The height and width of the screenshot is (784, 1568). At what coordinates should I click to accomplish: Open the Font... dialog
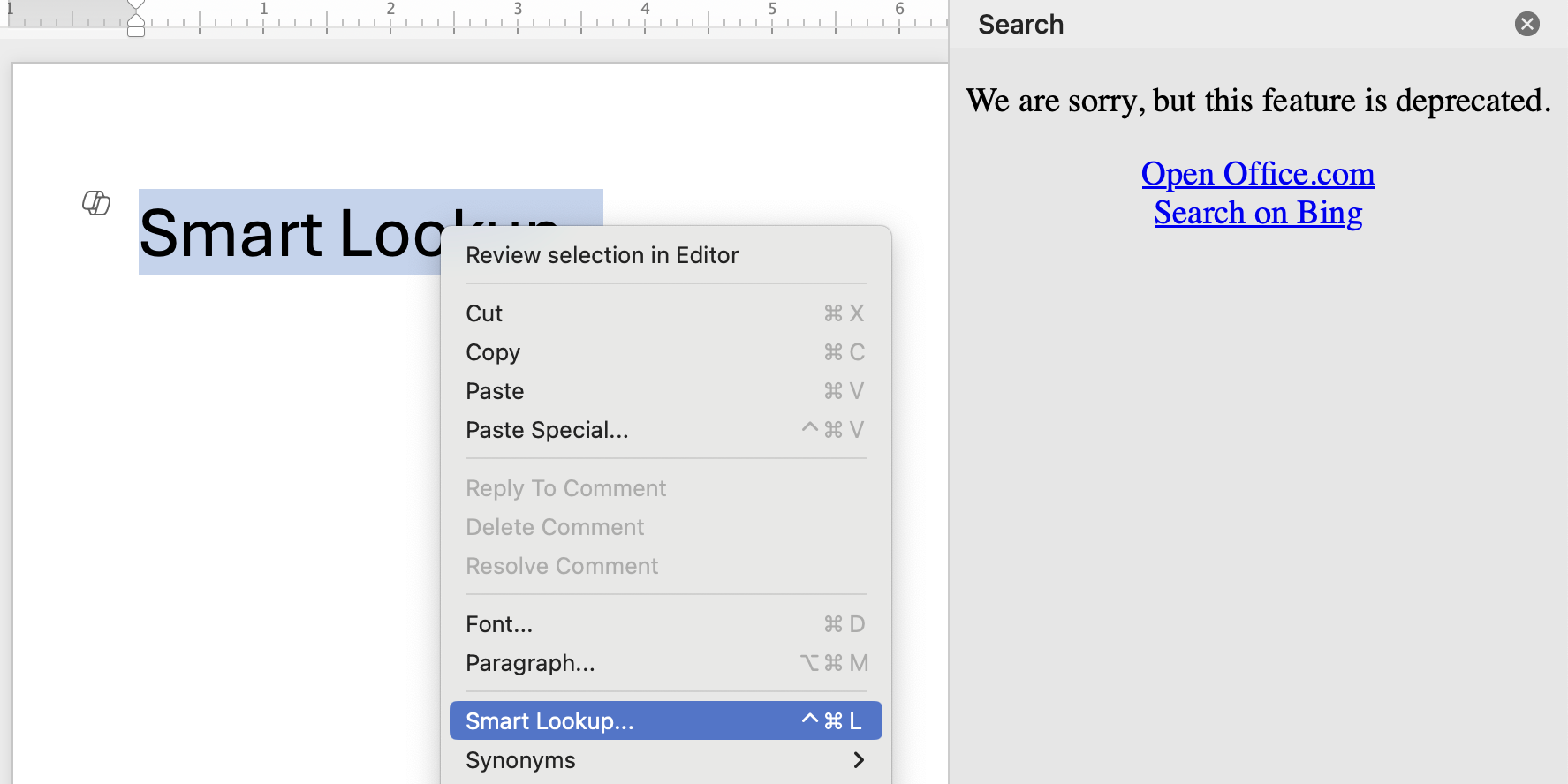coord(666,624)
